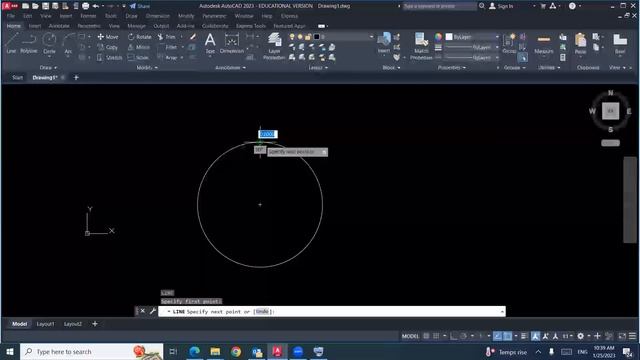The height and width of the screenshot is (360, 640).
Task: Open the Dimension menu
Action: tap(158, 16)
